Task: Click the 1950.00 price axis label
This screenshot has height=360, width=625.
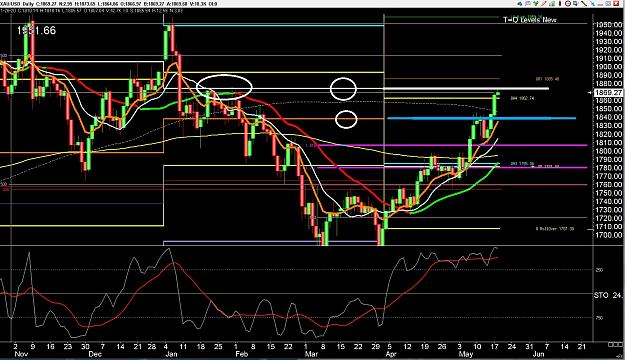Action: [608, 25]
